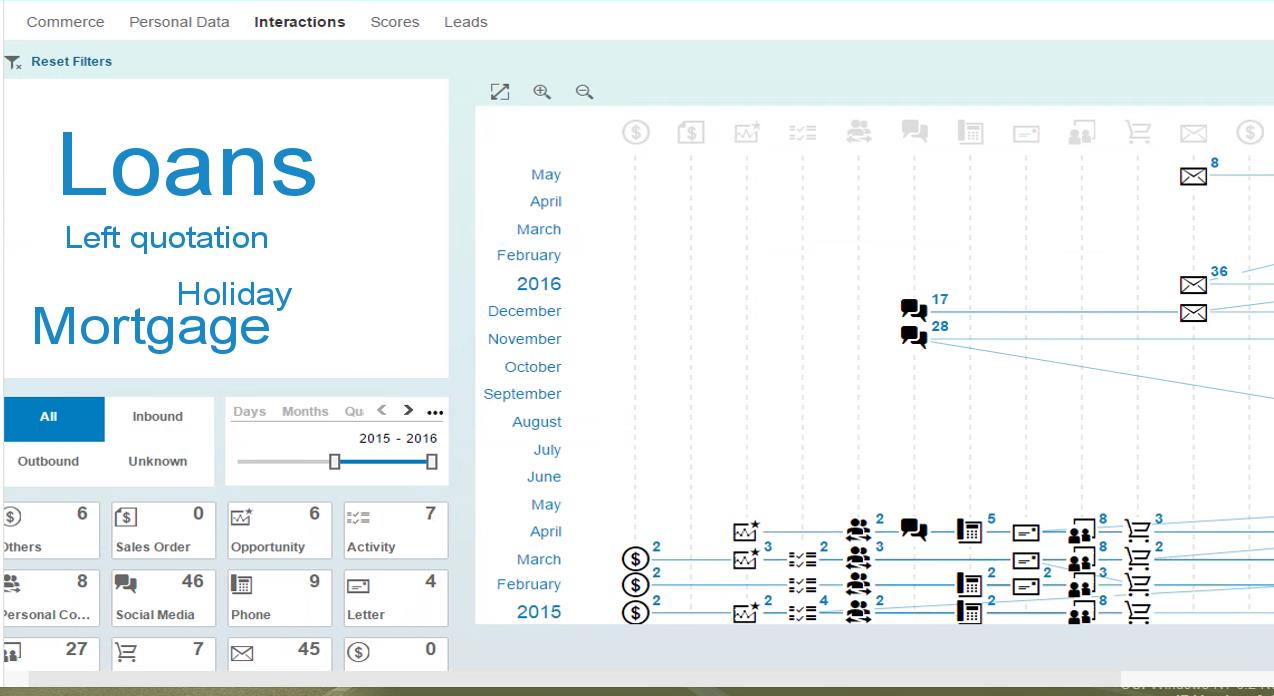Viewport: 1274px width, 696px height.
Task: Select the email node with count 36
Action: 1193,285
